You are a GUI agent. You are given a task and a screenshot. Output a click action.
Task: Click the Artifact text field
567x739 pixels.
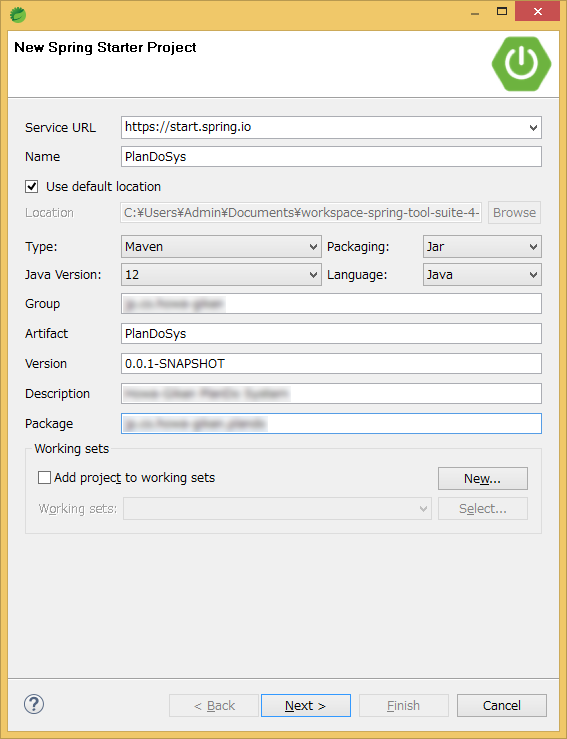tap(331, 334)
